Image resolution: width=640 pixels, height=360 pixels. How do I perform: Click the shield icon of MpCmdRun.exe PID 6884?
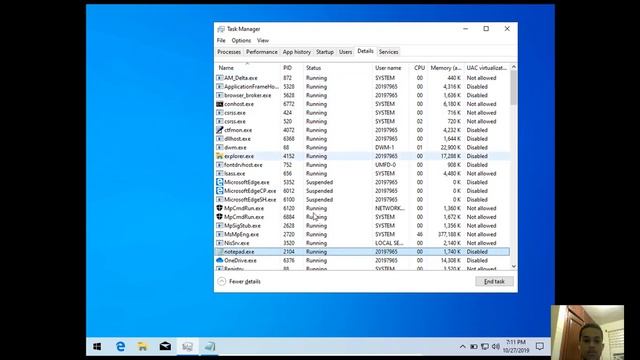(x=220, y=217)
